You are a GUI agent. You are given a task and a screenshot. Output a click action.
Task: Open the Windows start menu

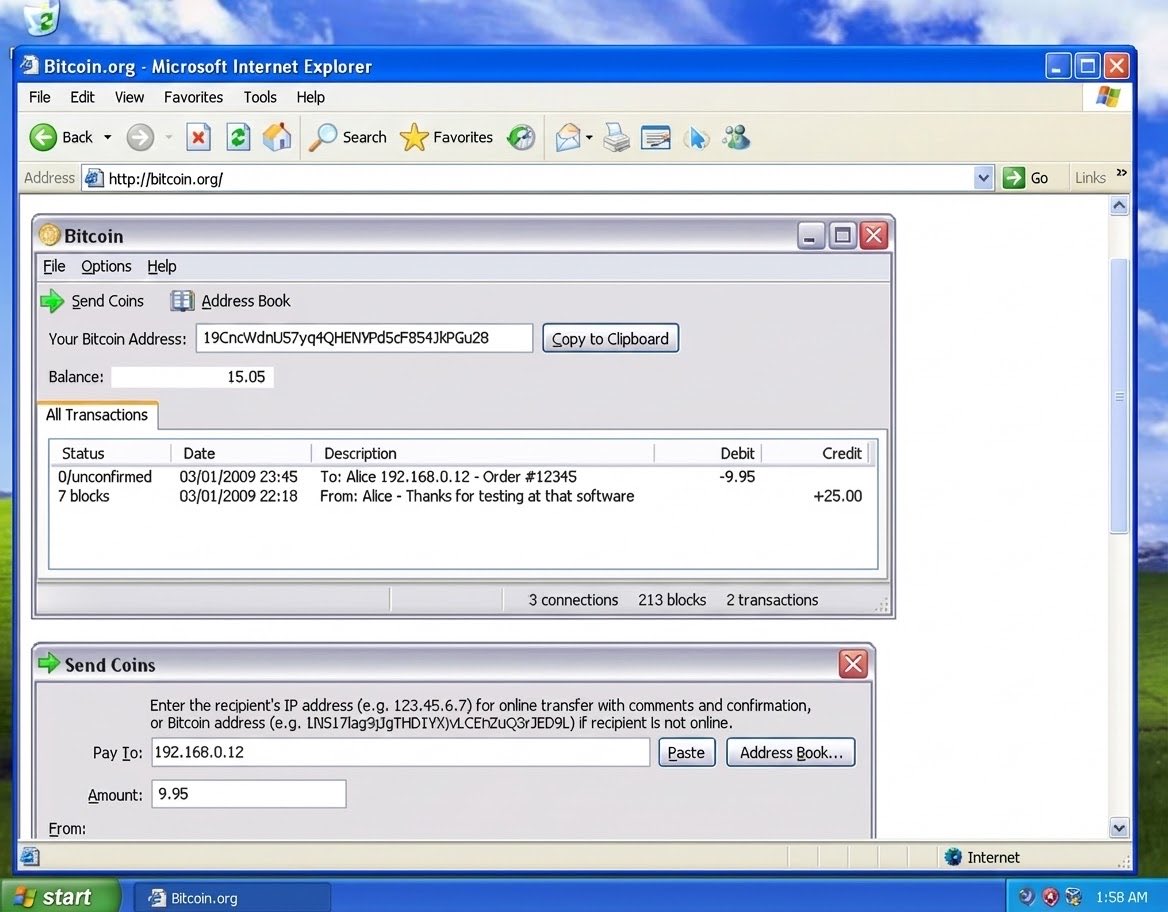[x=58, y=897]
